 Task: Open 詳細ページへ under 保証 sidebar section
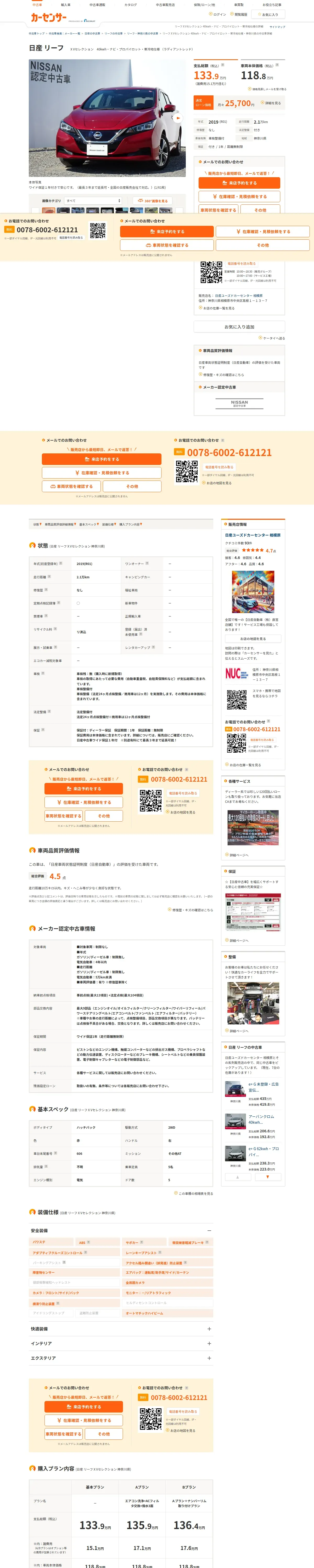(237, 941)
